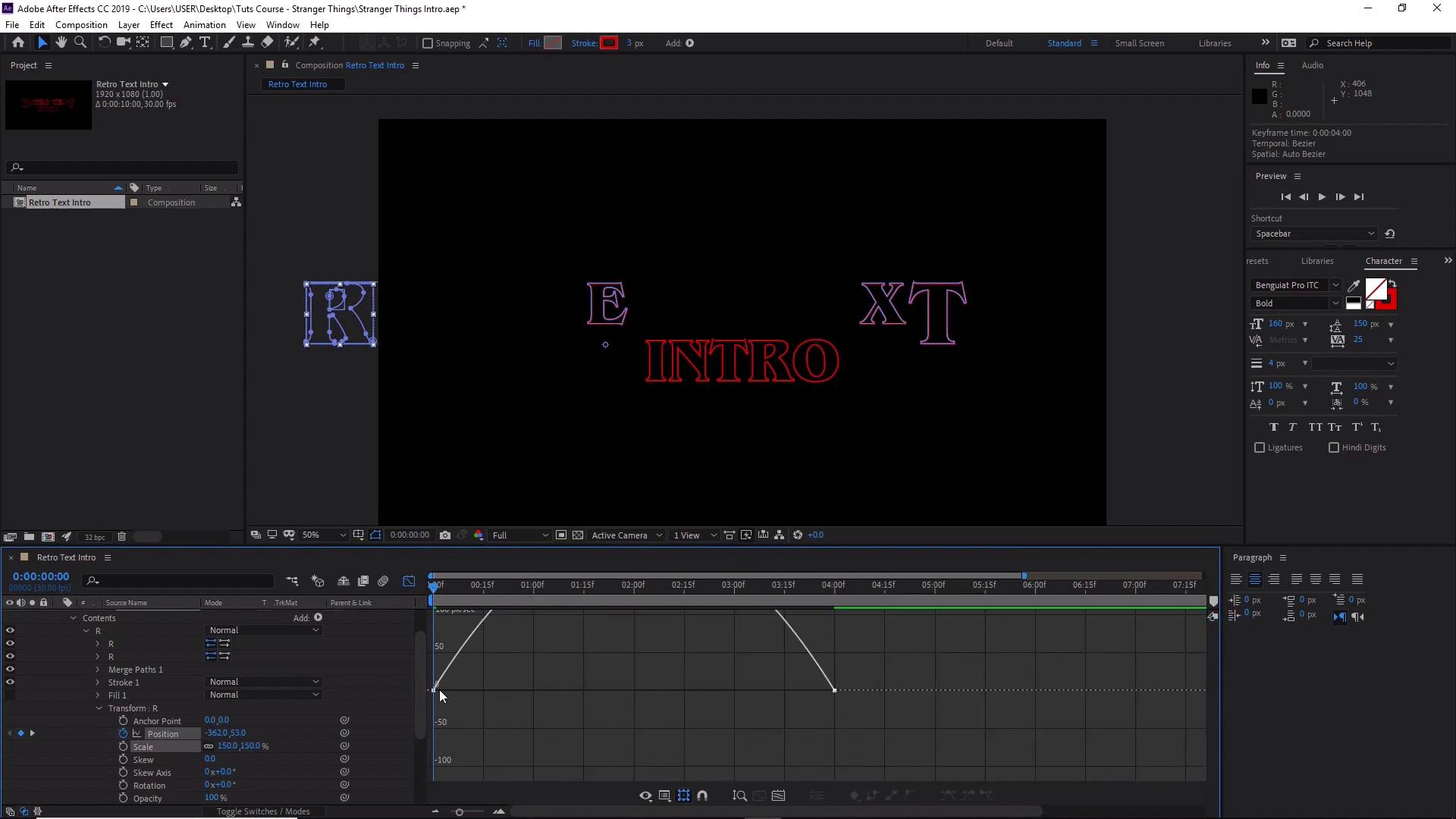Switch to the Libraries panel tab
The image size is (1456, 819).
(x=1316, y=261)
